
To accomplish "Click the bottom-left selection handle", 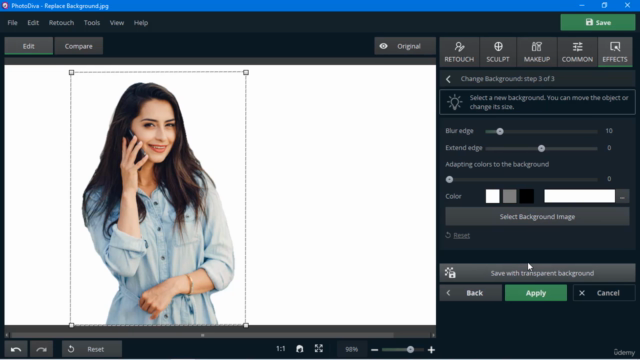I will coord(71,325).
